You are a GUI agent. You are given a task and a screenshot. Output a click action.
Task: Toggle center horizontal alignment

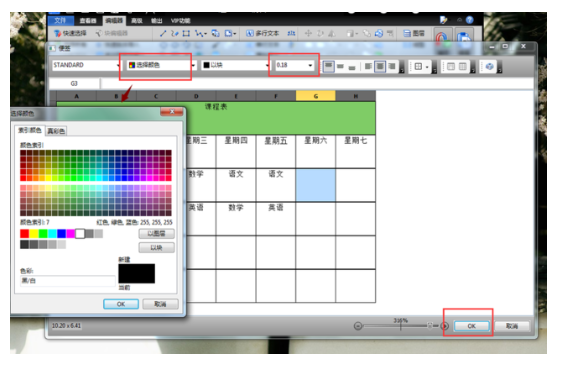click(380, 67)
